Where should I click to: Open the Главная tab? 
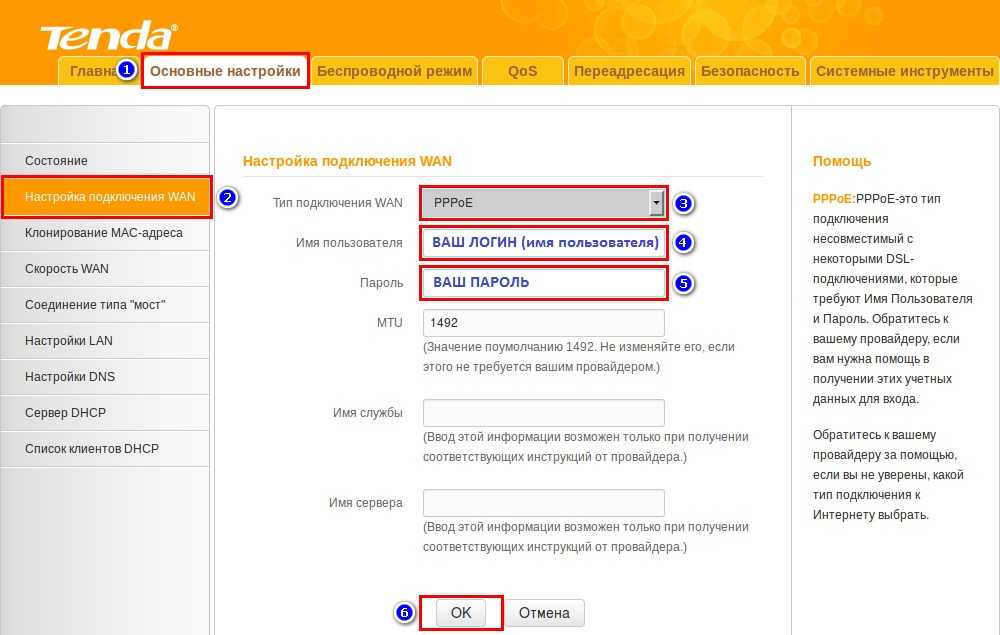[88, 71]
